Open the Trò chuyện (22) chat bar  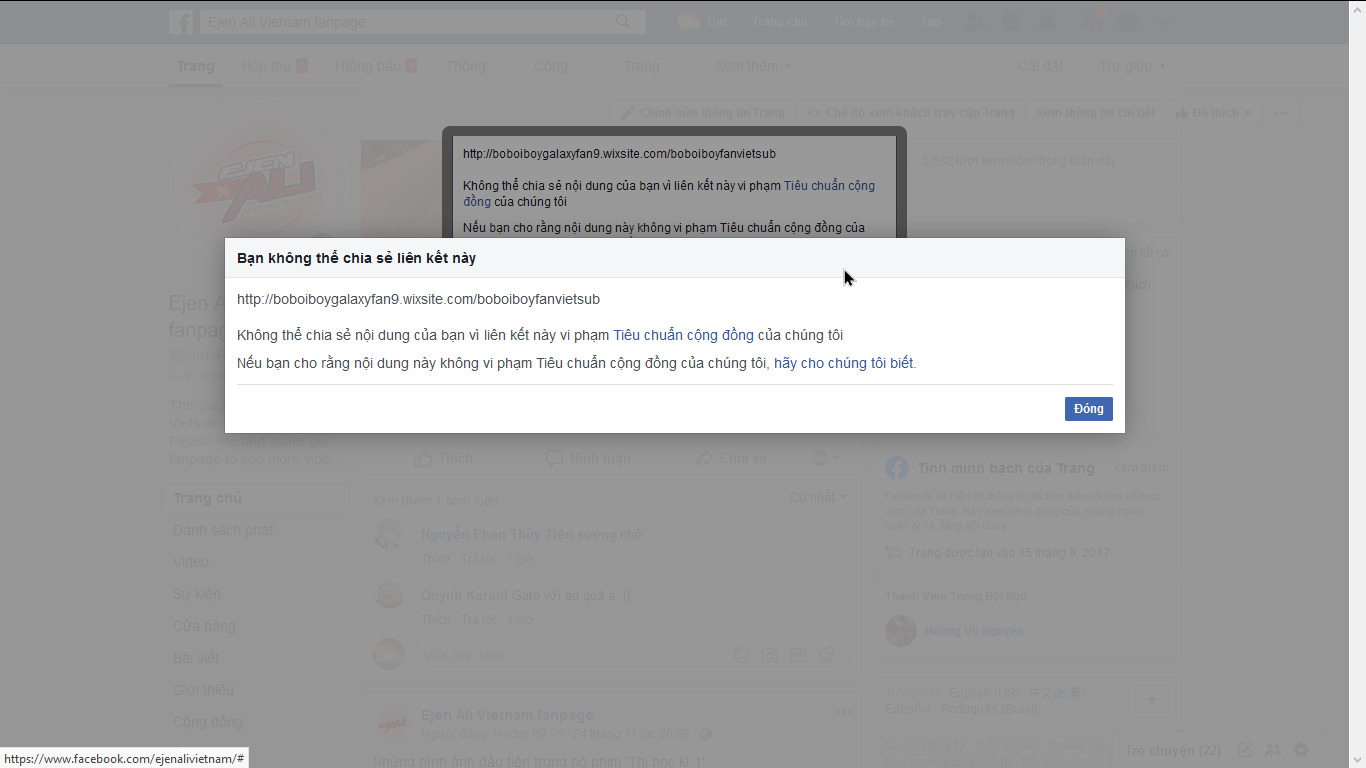[1172, 750]
